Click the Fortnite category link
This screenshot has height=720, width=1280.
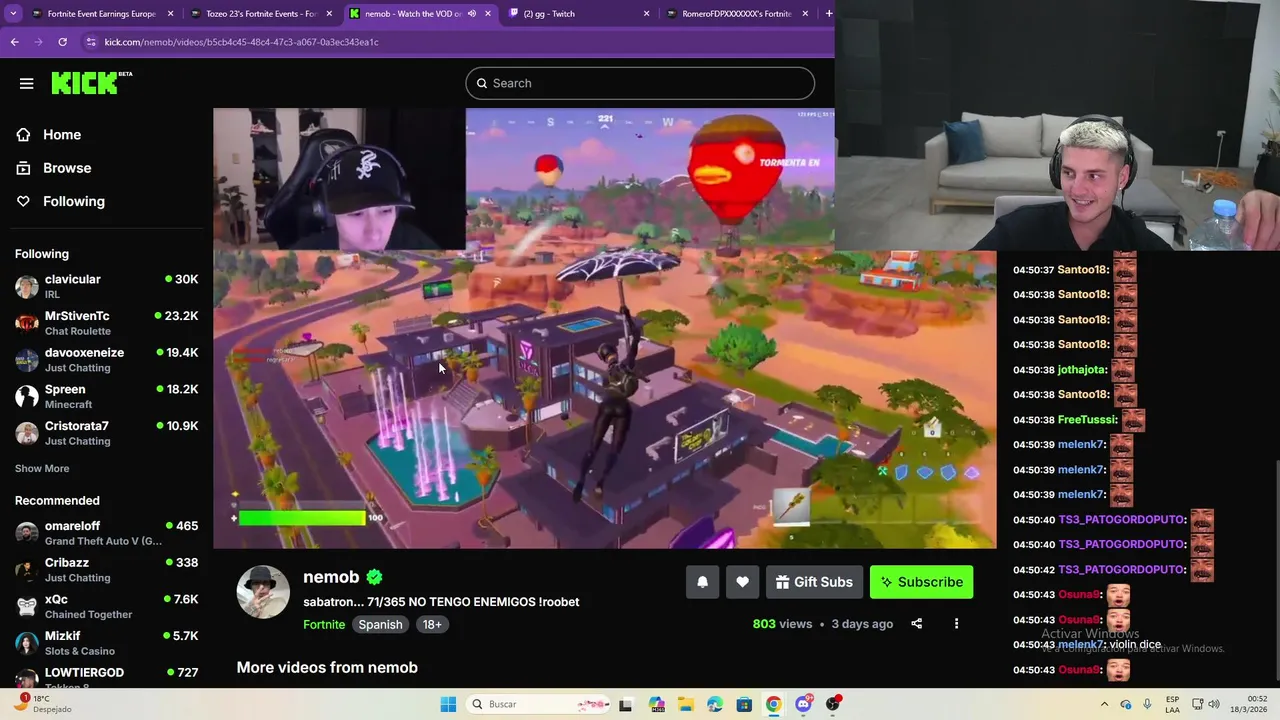pyautogui.click(x=324, y=624)
